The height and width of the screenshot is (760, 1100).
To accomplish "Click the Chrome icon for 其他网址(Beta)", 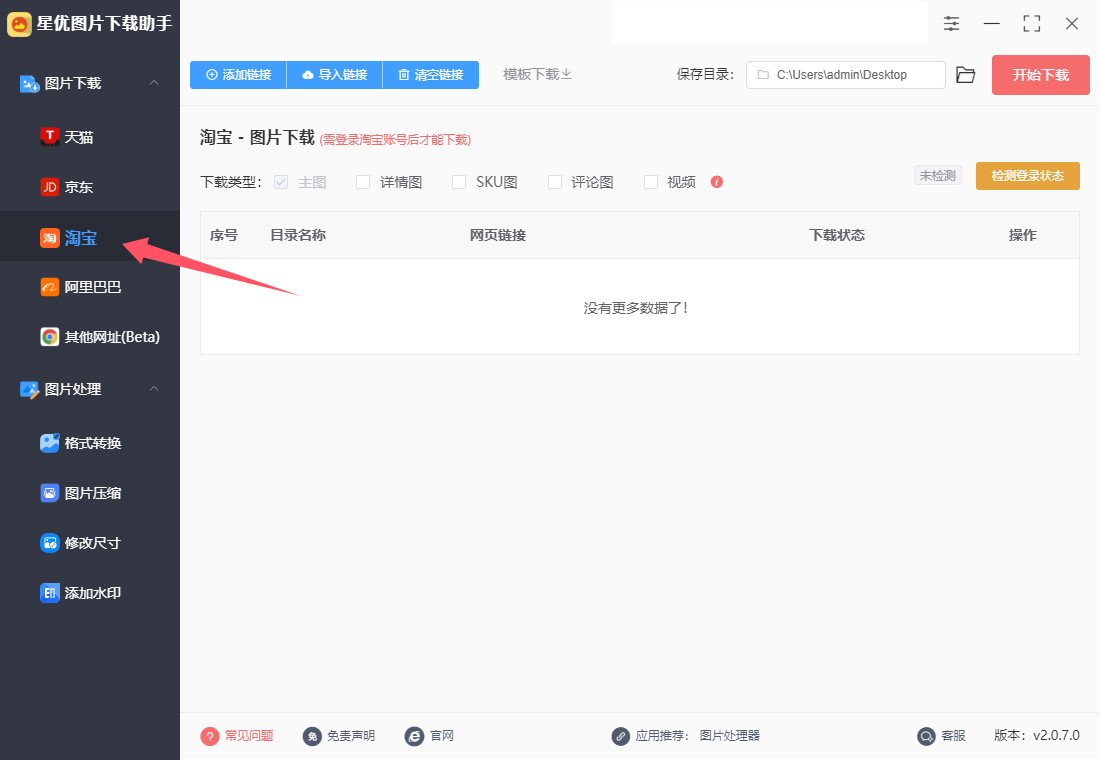I will coord(50,337).
